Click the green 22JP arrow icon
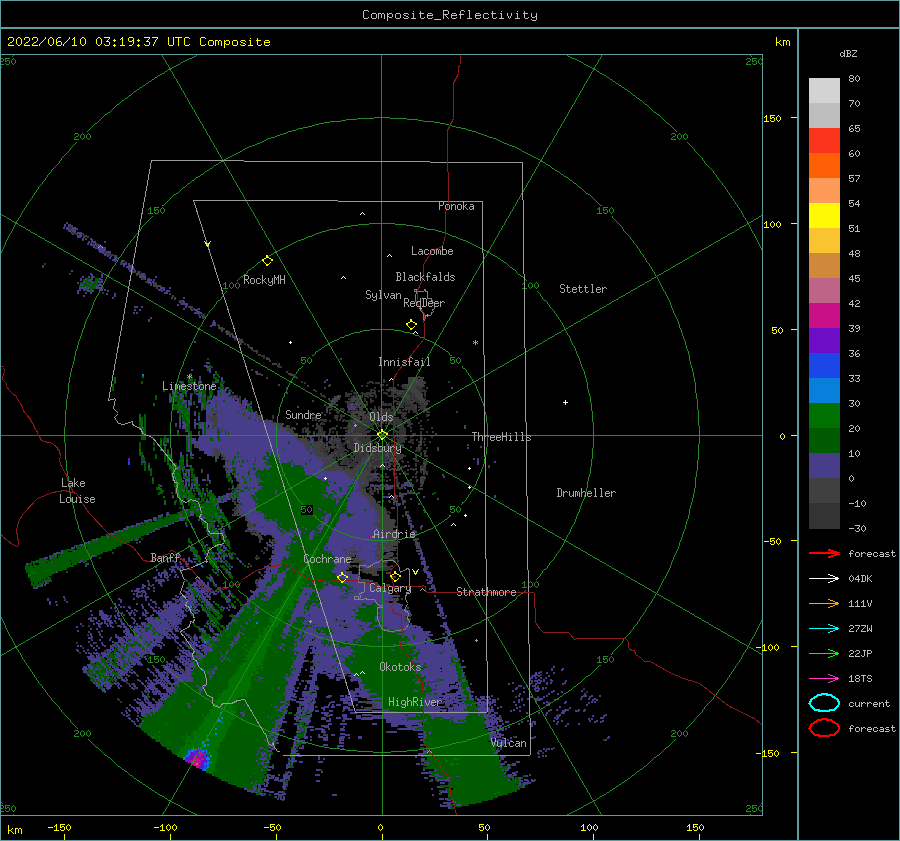This screenshot has height=841, width=900. [x=824, y=653]
